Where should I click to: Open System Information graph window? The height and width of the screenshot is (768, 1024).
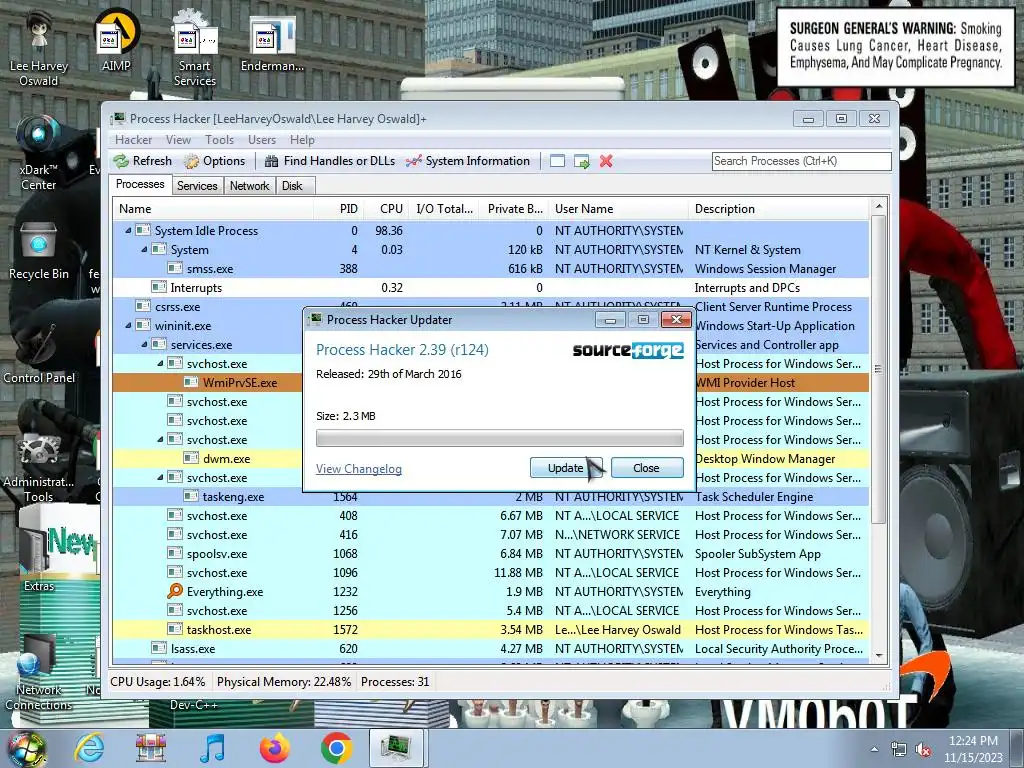click(x=468, y=161)
